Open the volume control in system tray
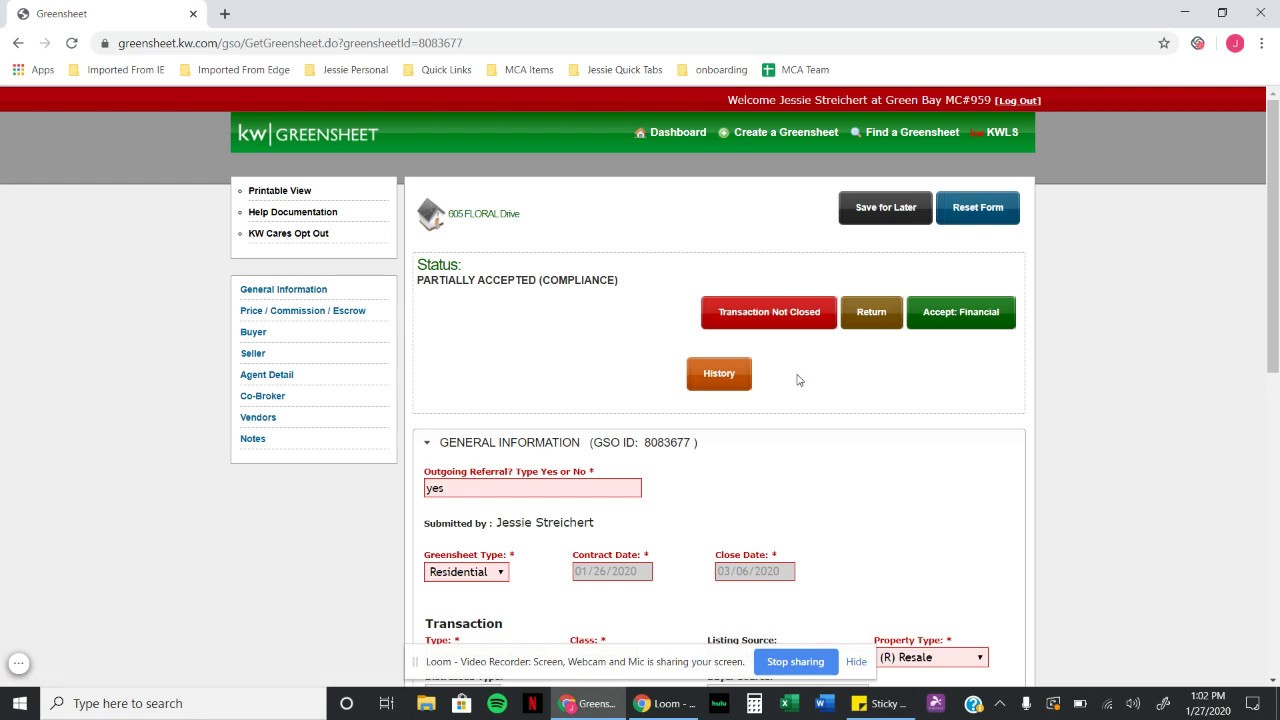 [1133, 704]
